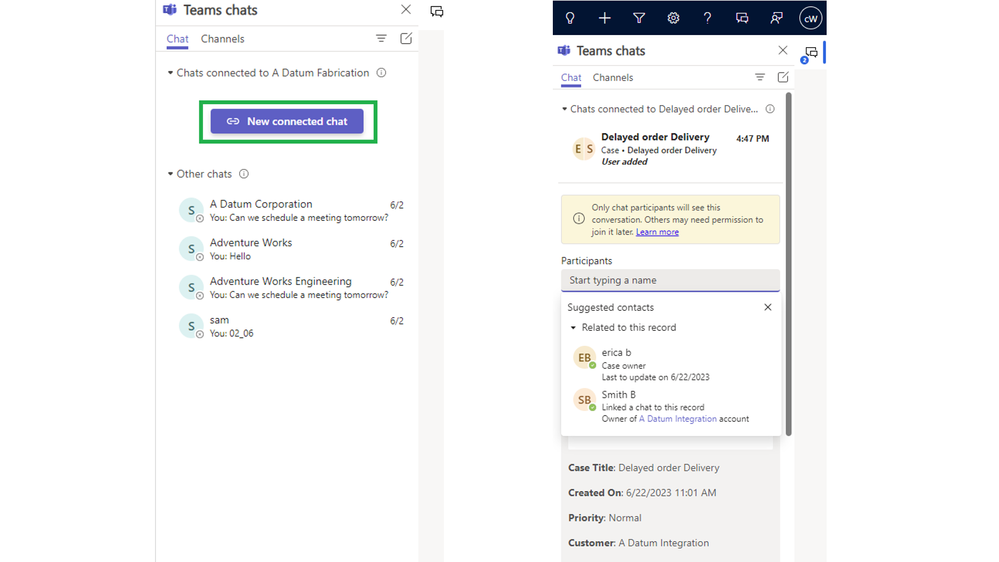Open the sam chat

291,326
